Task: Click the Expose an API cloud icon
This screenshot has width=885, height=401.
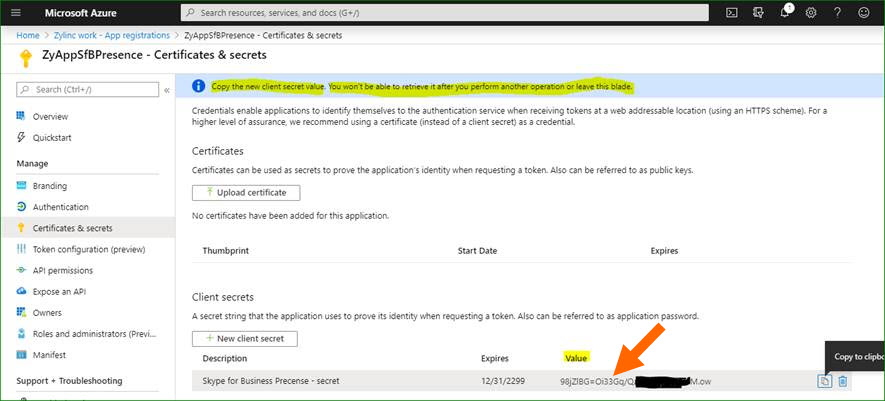Action: [x=21, y=291]
